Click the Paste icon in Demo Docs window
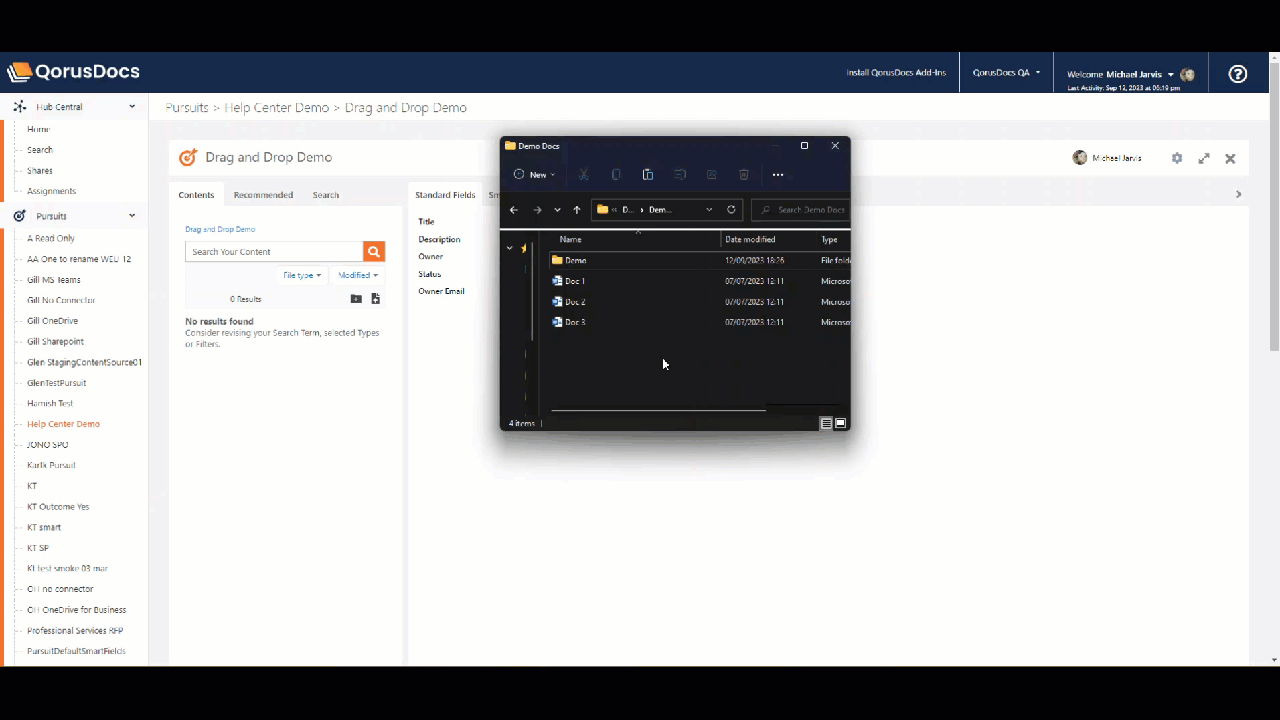Screen dimensions: 1280x720 647,174
